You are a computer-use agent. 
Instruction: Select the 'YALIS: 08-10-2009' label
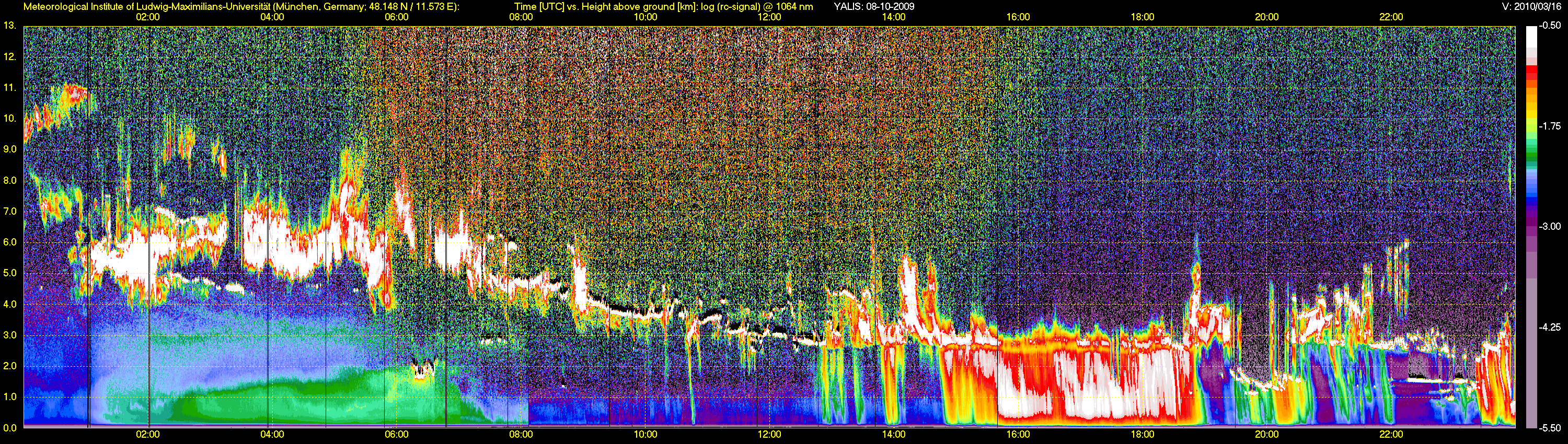tap(874, 7)
